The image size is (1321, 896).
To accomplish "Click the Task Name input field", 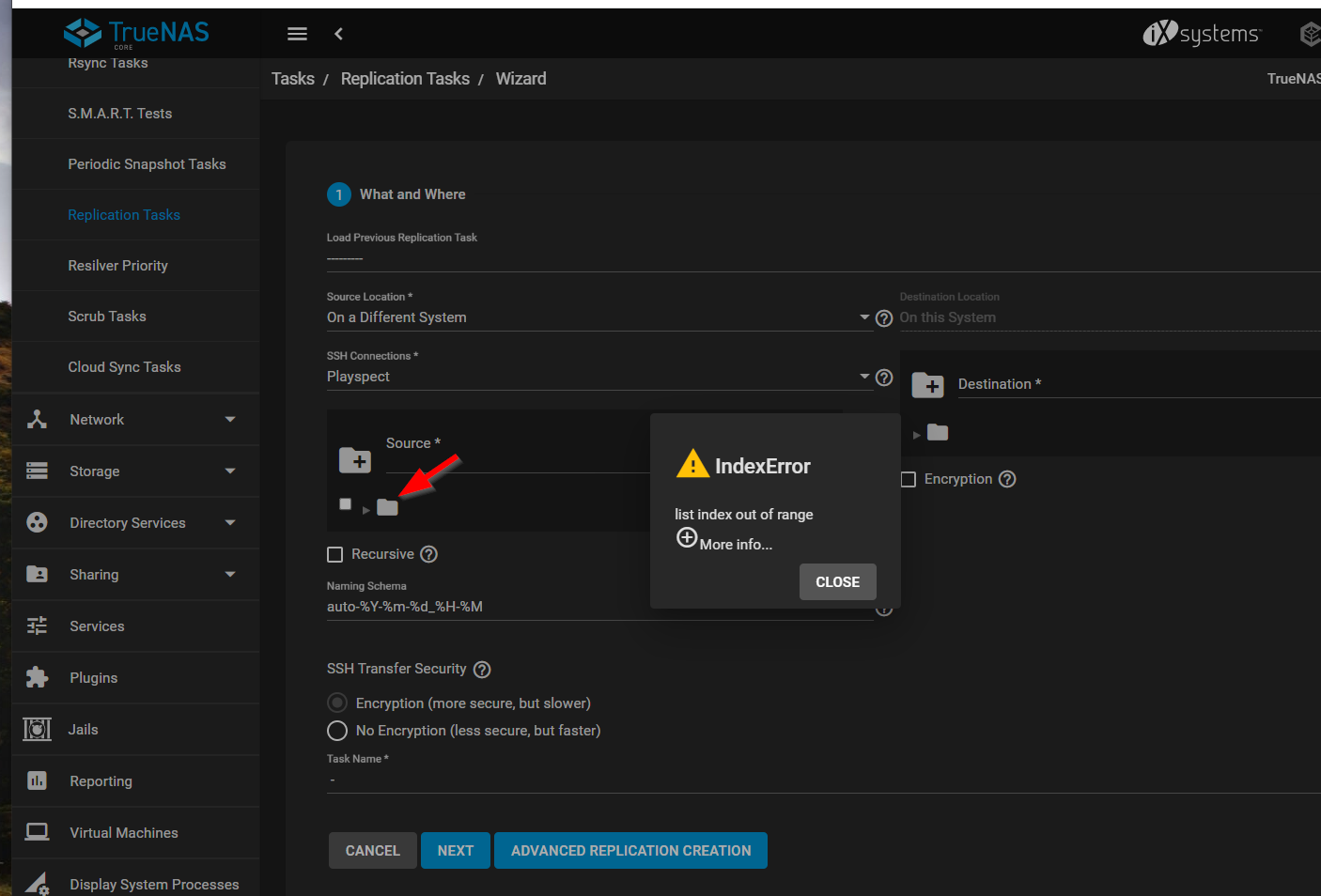I will pos(824,780).
